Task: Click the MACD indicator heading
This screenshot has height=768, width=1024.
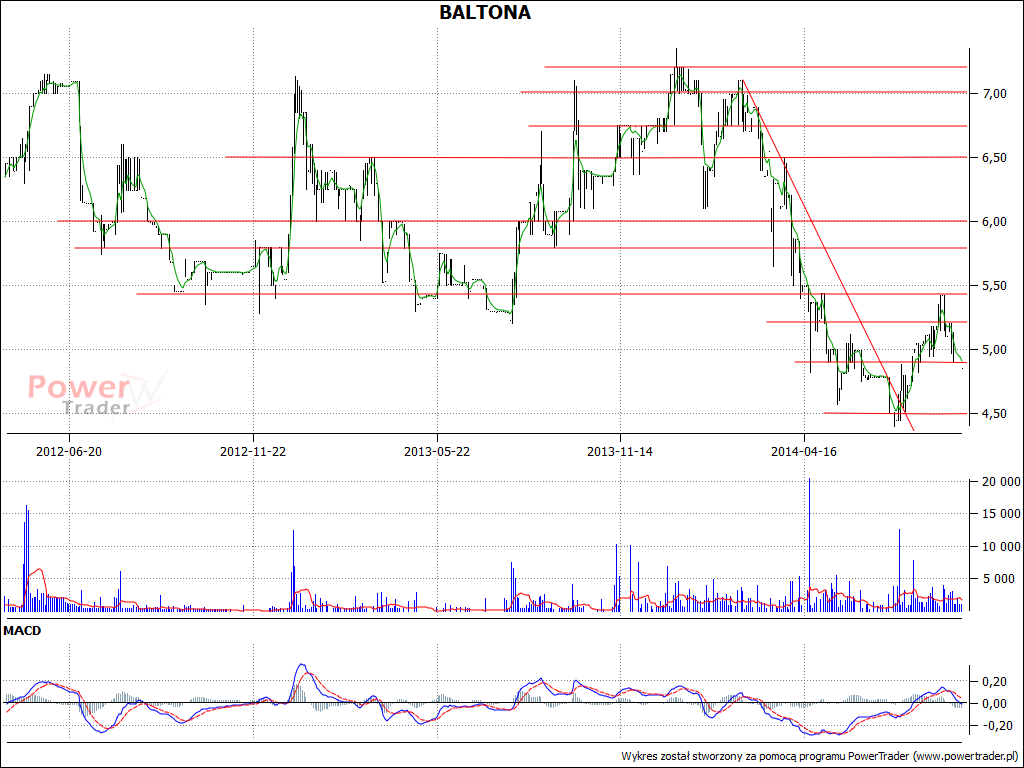Action: click(22, 631)
